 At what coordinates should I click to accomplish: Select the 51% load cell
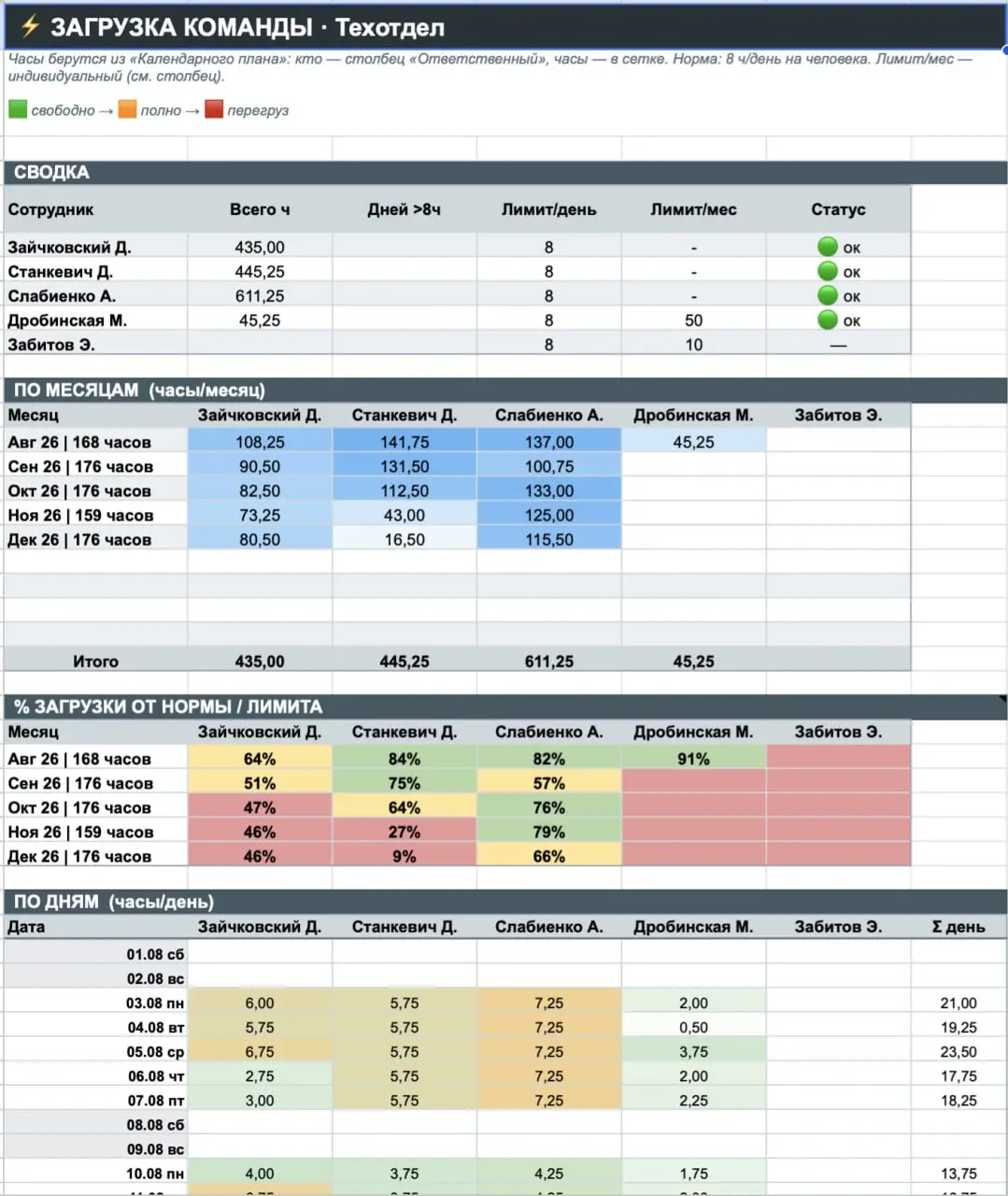pyautogui.click(x=260, y=782)
